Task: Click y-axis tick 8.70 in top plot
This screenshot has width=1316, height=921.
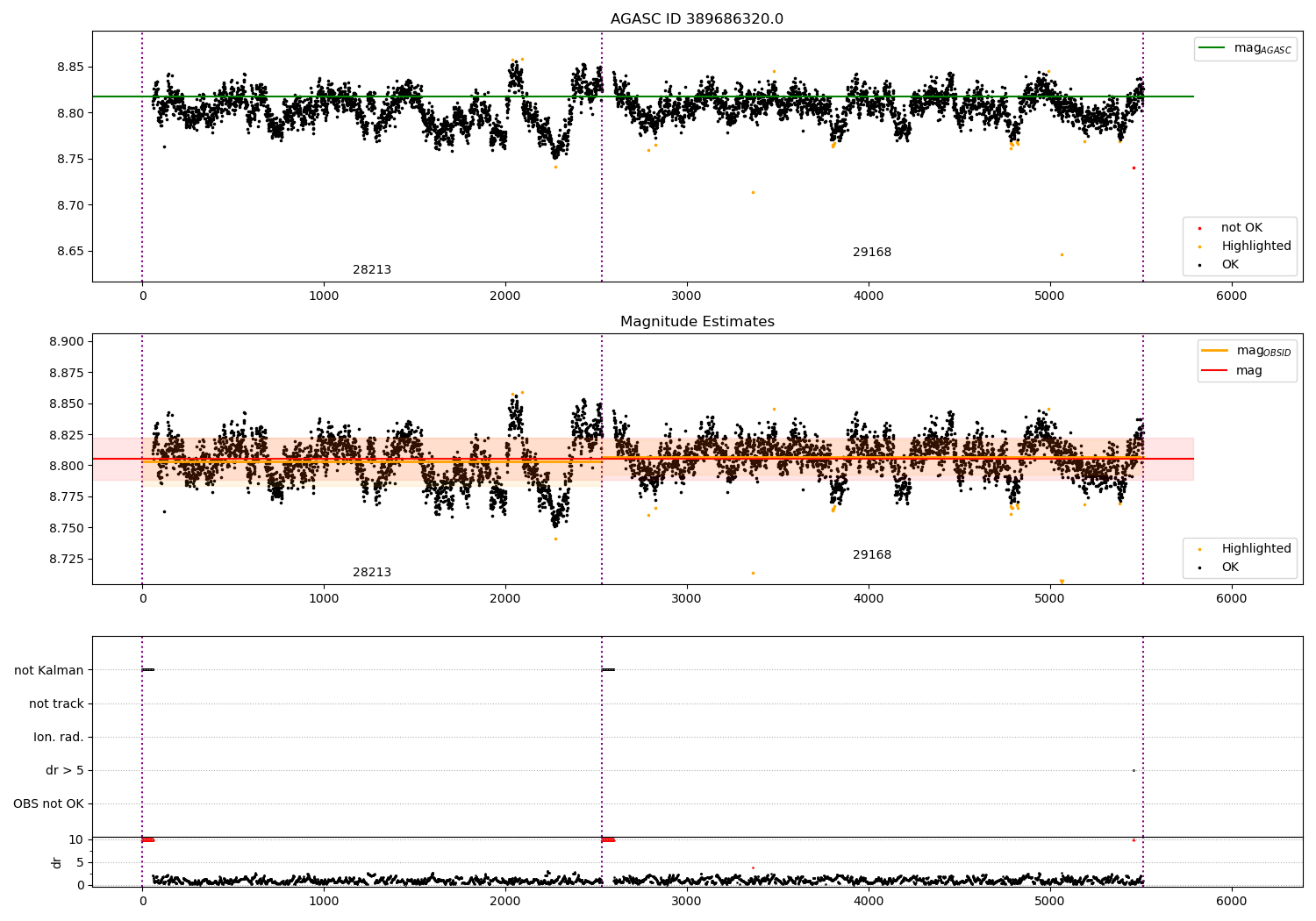Action: [x=70, y=205]
